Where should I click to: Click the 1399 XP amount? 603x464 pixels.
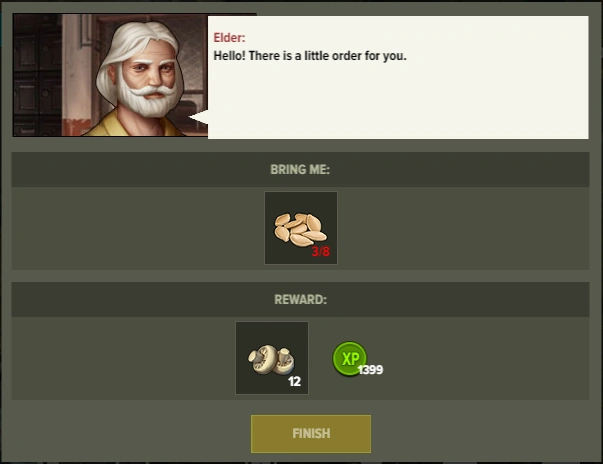[370, 369]
